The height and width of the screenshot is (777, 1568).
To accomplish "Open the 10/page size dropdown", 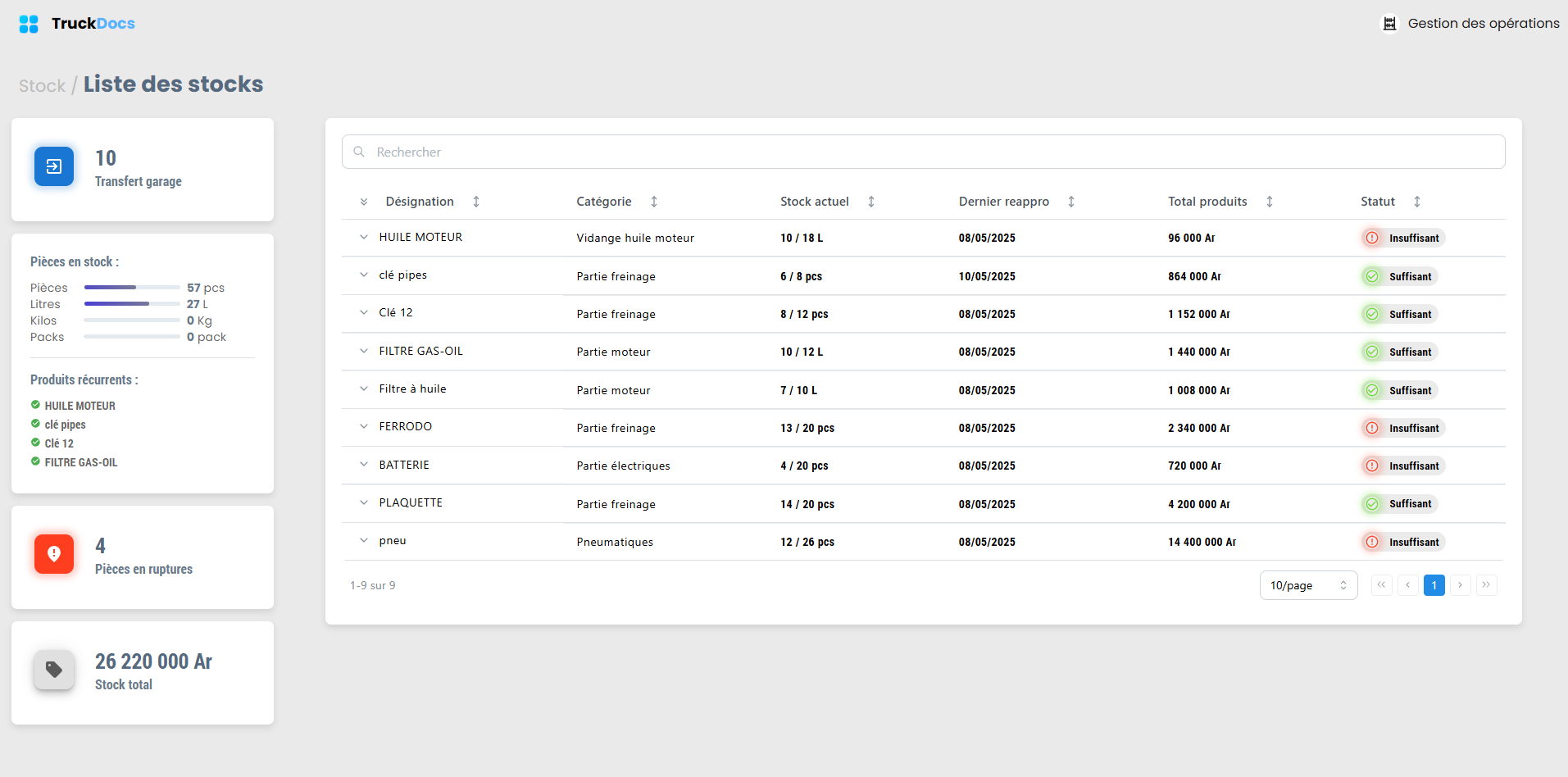I will point(1308,585).
